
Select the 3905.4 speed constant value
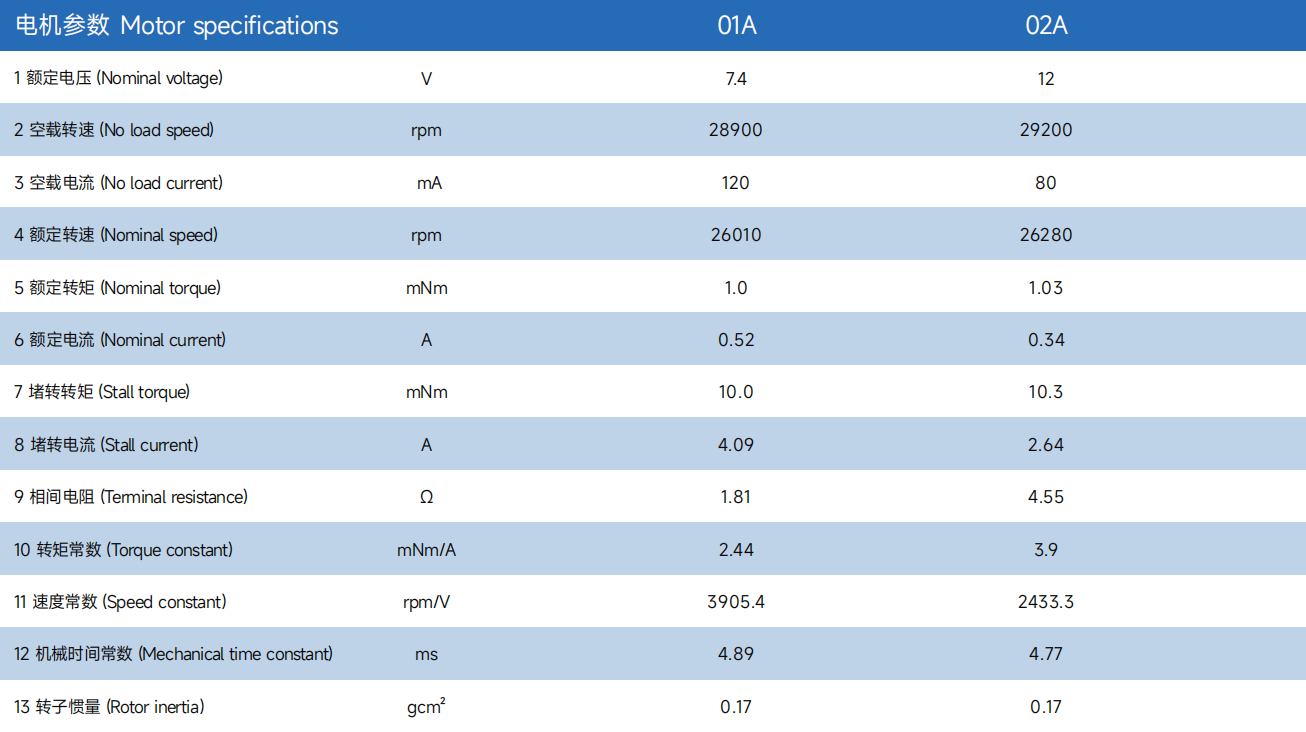(x=736, y=602)
